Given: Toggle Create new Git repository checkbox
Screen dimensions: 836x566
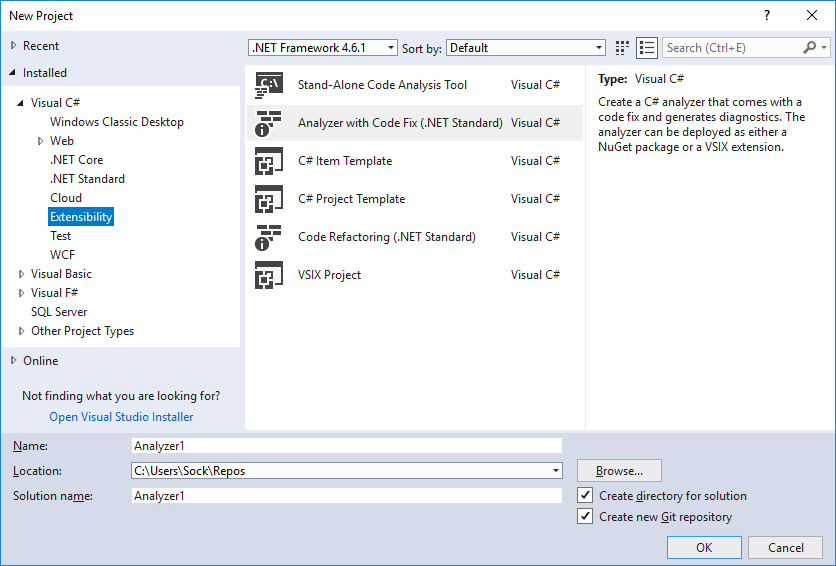Looking at the screenshot, I should (585, 516).
